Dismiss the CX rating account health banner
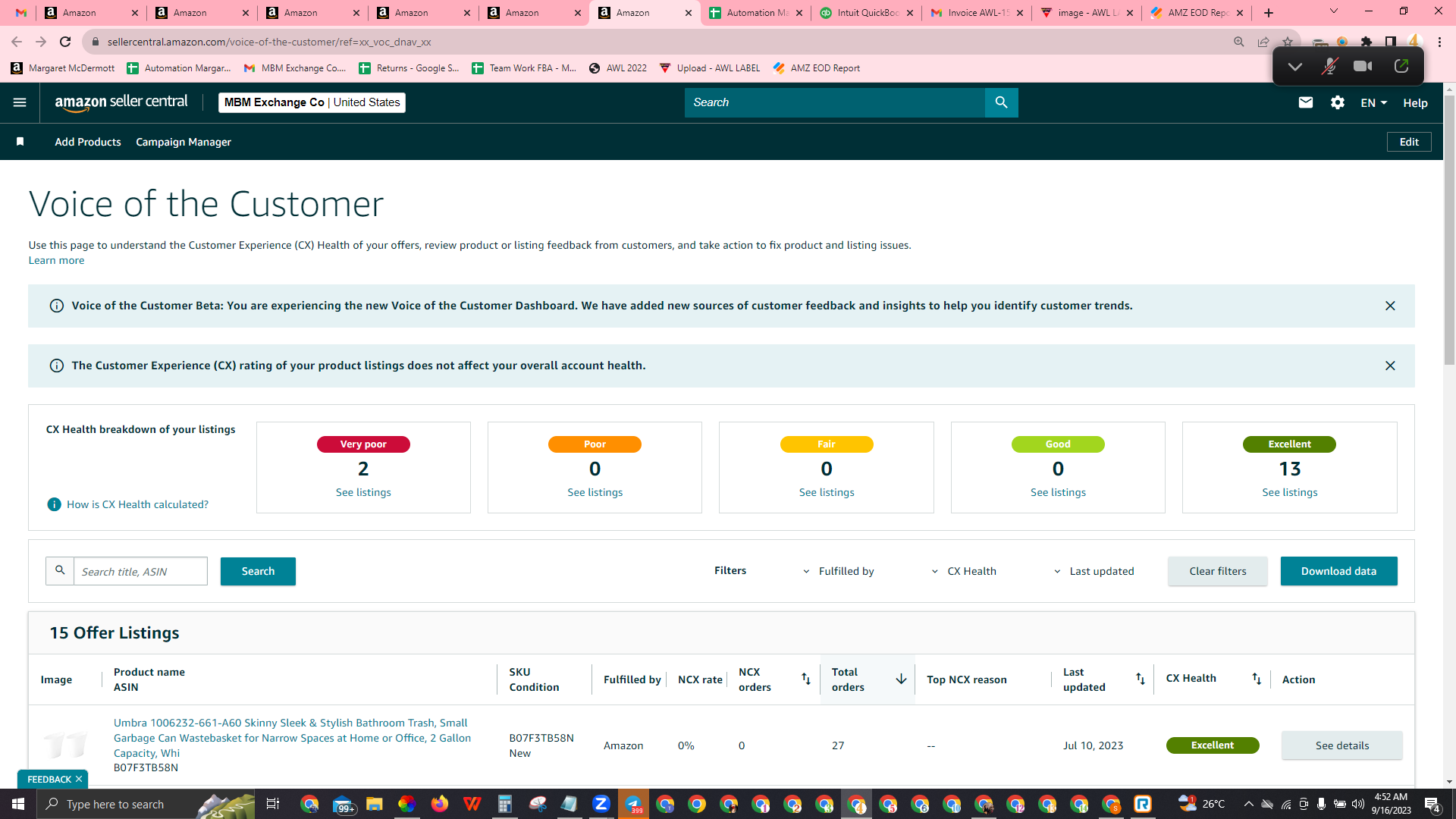The height and width of the screenshot is (819, 1456). [1390, 366]
